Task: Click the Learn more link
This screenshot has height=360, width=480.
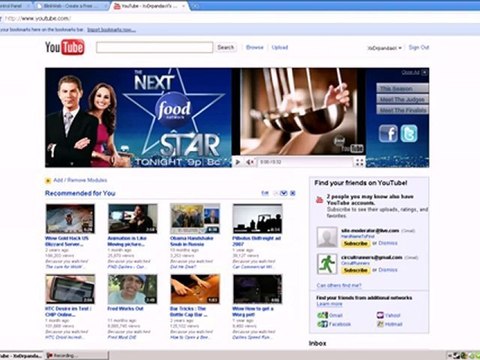Action: 329,304
